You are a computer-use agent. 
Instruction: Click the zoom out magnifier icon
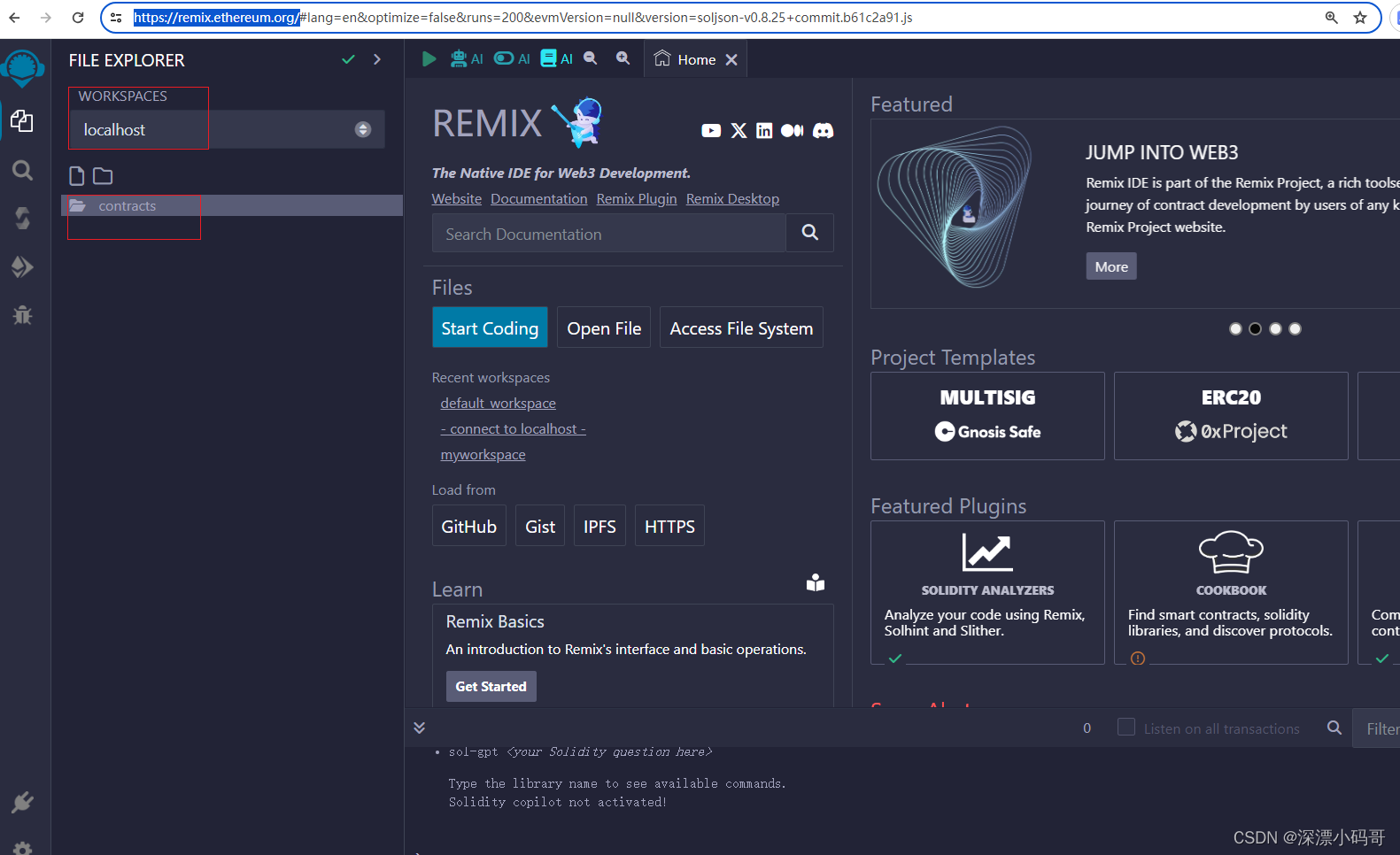[x=591, y=58]
